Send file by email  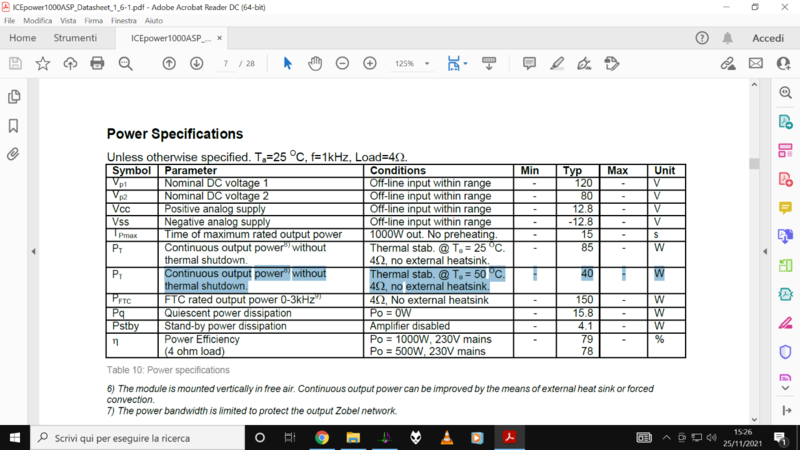pos(756,63)
